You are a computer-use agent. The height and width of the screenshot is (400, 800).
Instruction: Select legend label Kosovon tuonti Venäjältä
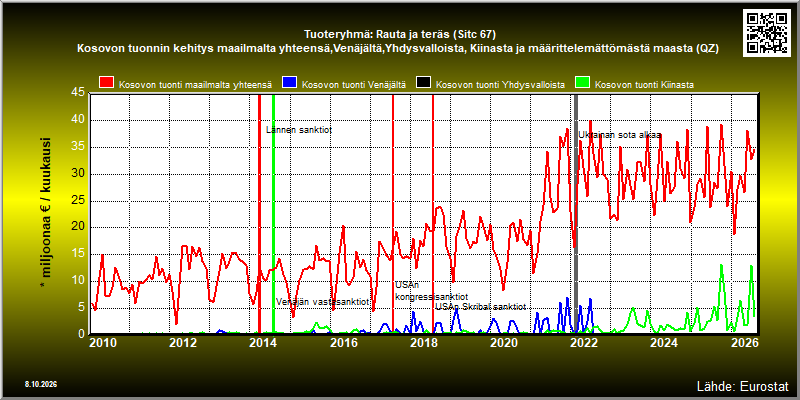(x=354, y=85)
